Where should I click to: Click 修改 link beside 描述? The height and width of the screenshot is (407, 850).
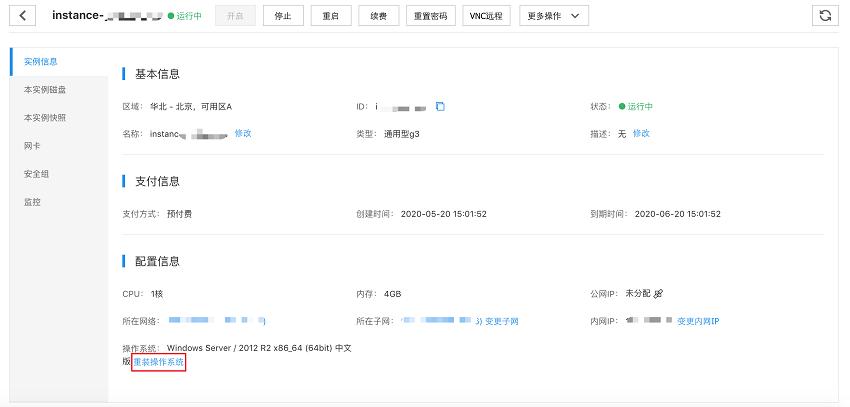click(641, 133)
